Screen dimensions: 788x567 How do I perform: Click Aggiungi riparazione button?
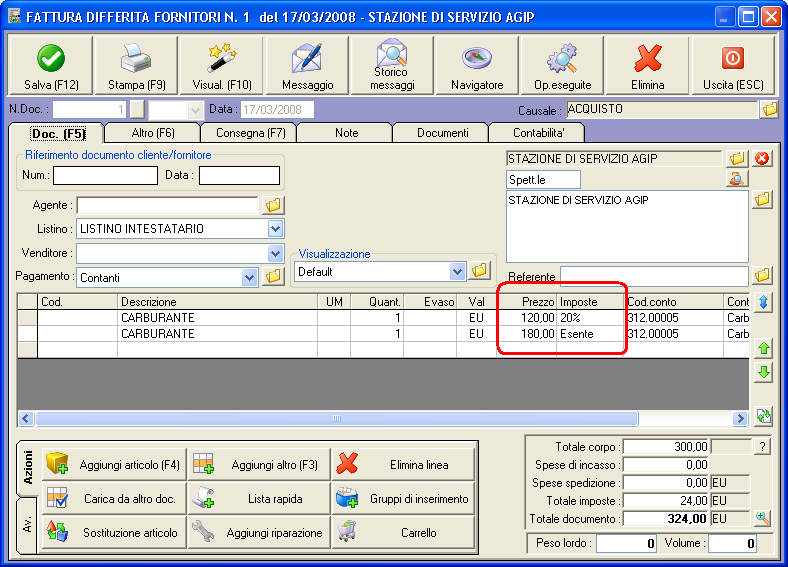(x=259, y=532)
